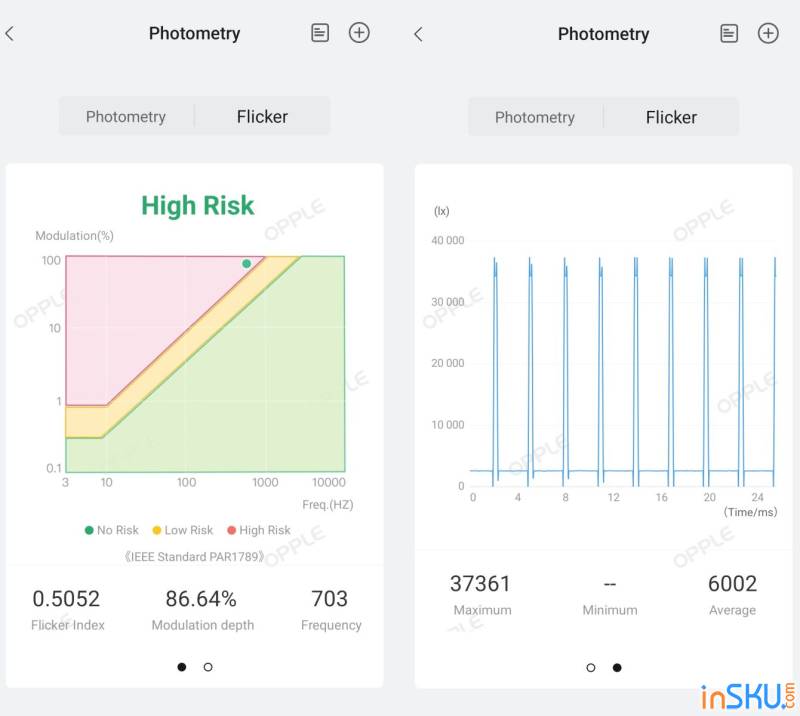
Task: Click the No Risk legend entry
Action: click(x=112, y=530)
